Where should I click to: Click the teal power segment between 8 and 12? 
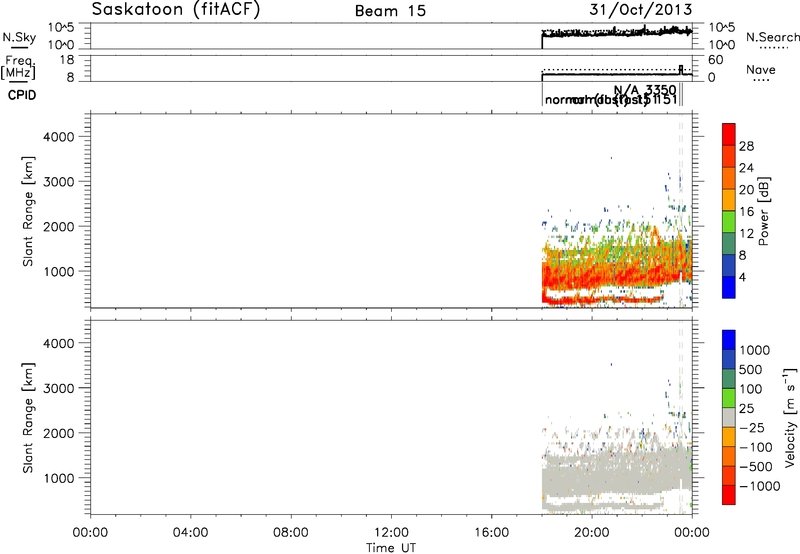729,244
